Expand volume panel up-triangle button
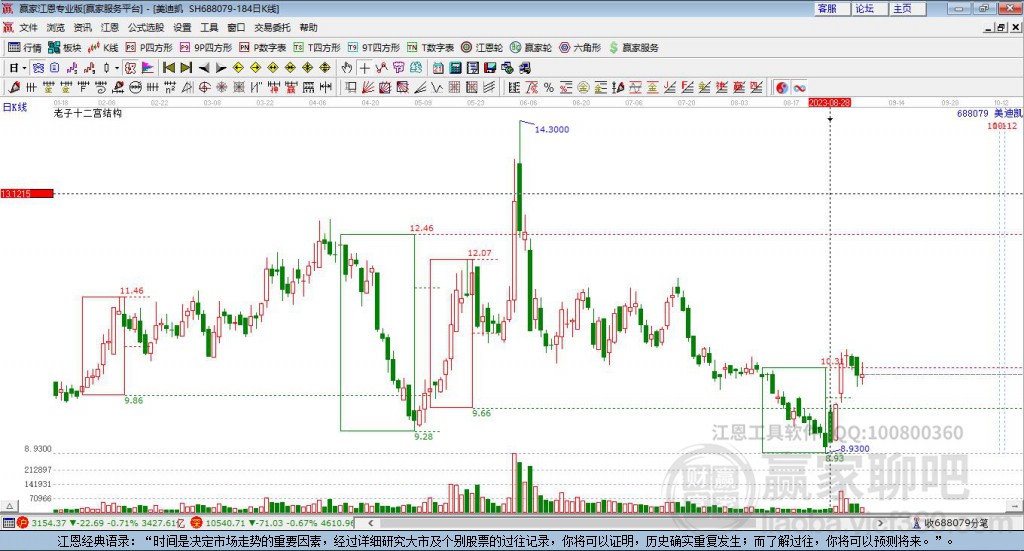Screen dimensions: 1024x551 [9, 506]
